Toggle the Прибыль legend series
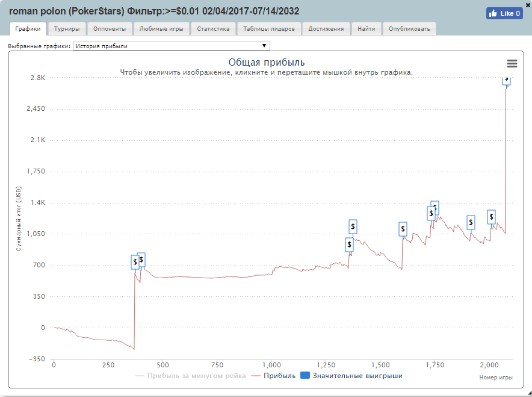The image size is (532, 397). pos(273,376)
